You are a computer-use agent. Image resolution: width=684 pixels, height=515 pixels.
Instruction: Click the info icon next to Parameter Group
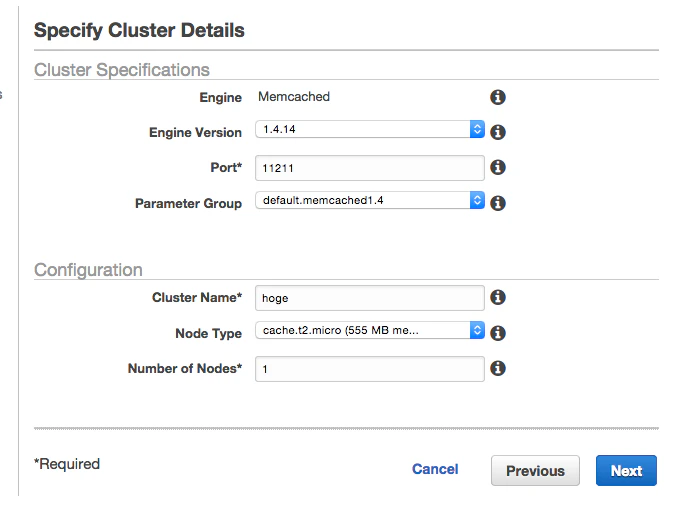[498, 203]
